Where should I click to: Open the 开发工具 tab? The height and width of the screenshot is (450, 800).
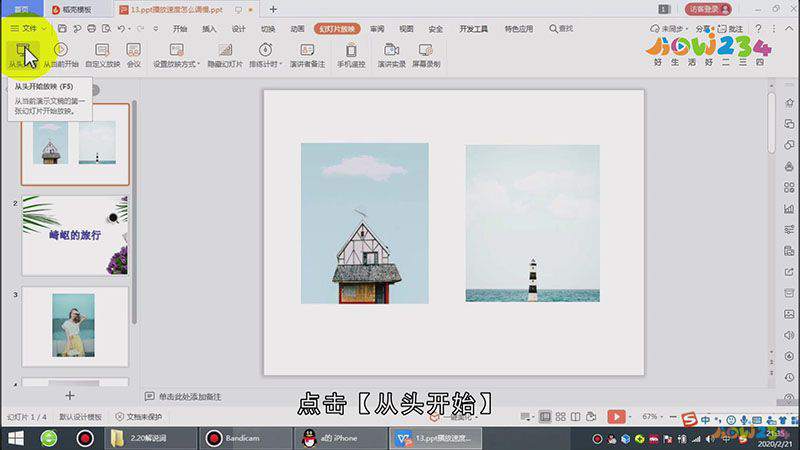[x=473, y=29]
